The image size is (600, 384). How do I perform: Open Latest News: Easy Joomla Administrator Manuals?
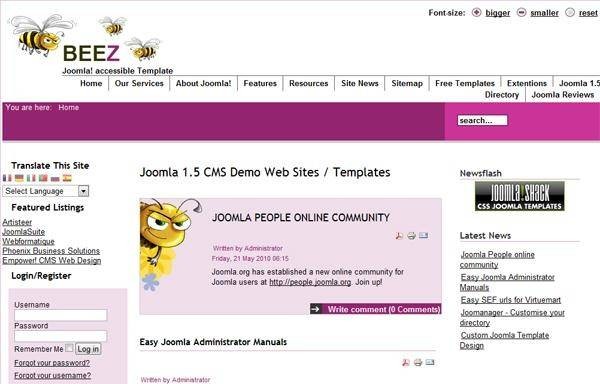(507, 282)
